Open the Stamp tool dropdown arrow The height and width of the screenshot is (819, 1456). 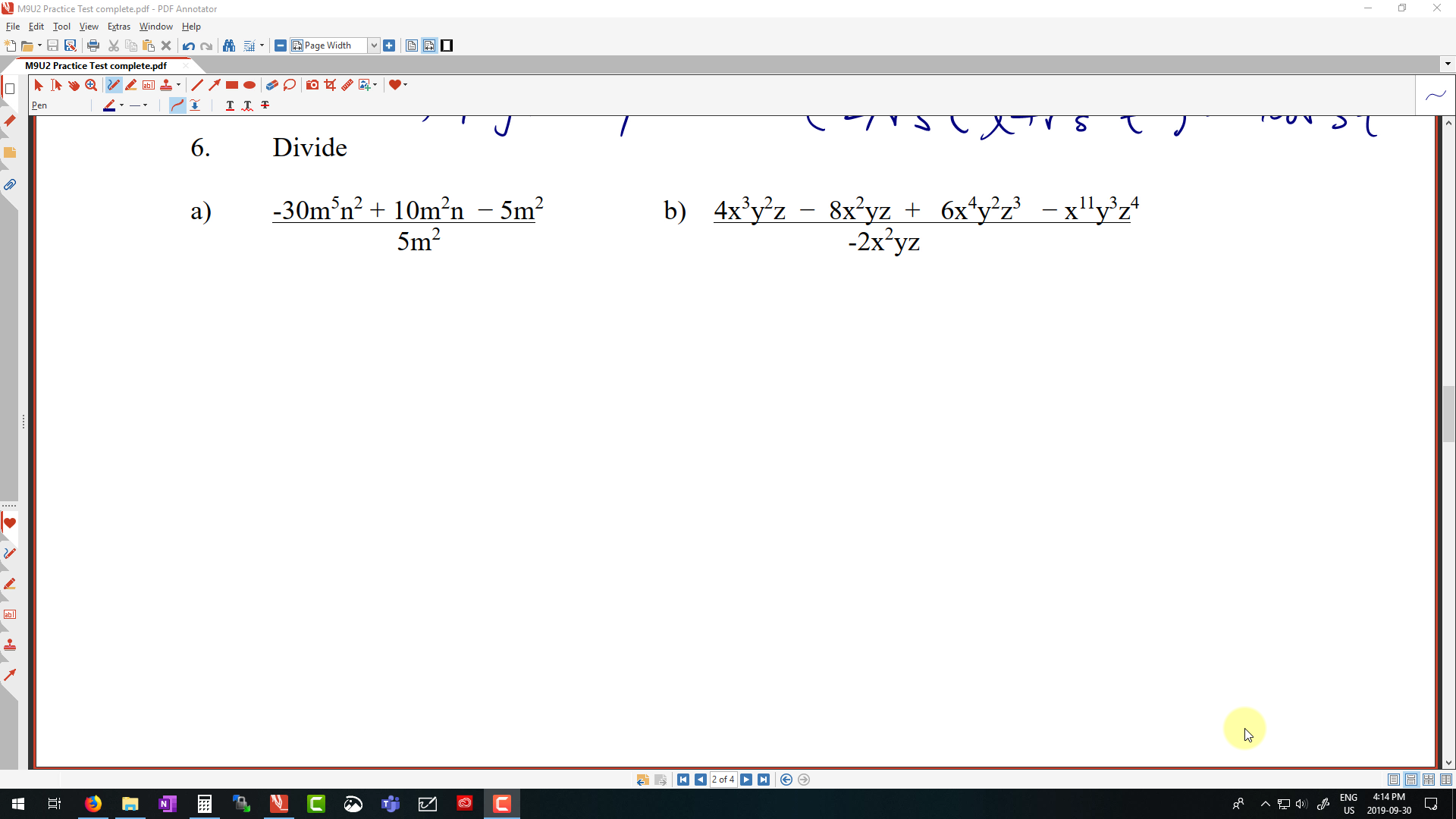178,85
